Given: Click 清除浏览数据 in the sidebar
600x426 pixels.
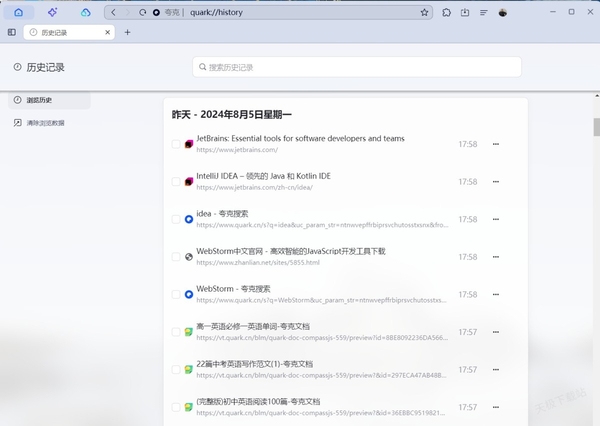Looking at the screenshot, I should tap(45, 123).
